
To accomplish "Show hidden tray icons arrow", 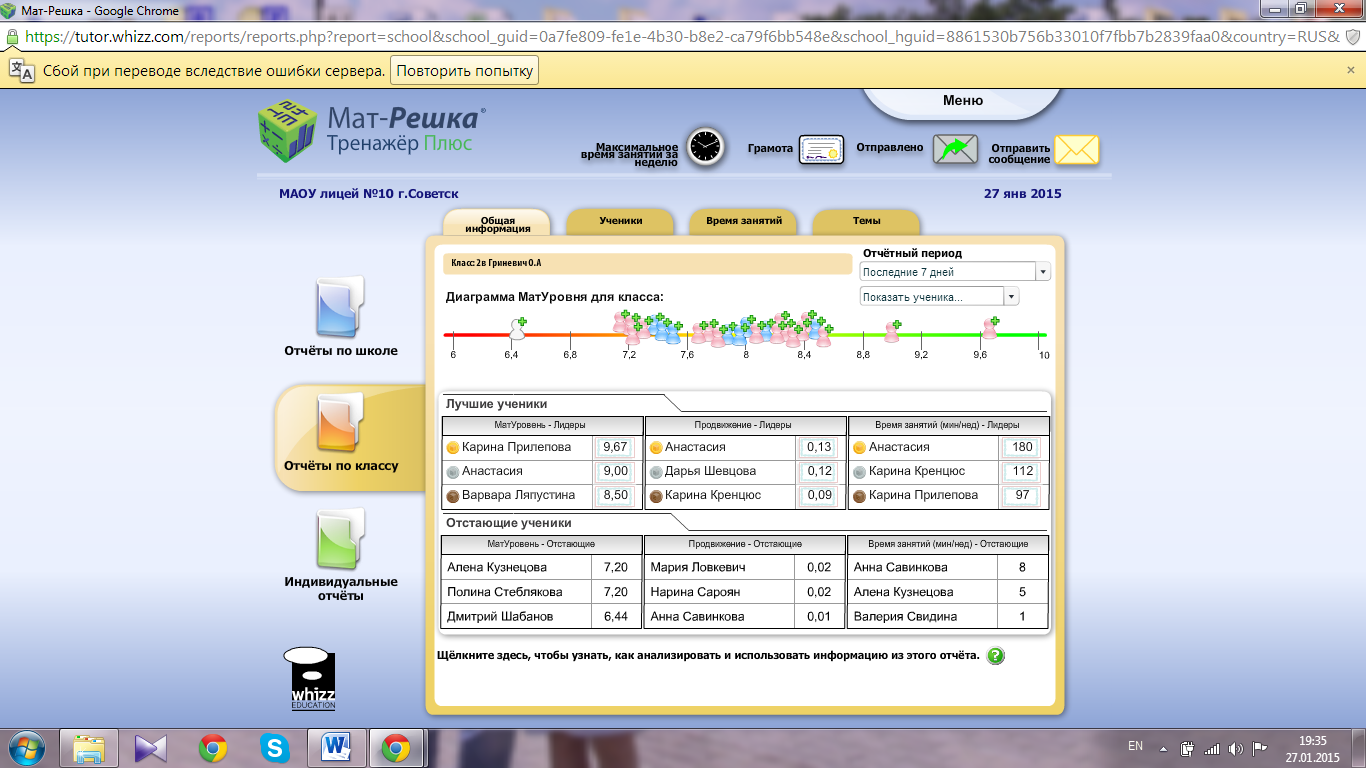I will (x=1163, y=748).
